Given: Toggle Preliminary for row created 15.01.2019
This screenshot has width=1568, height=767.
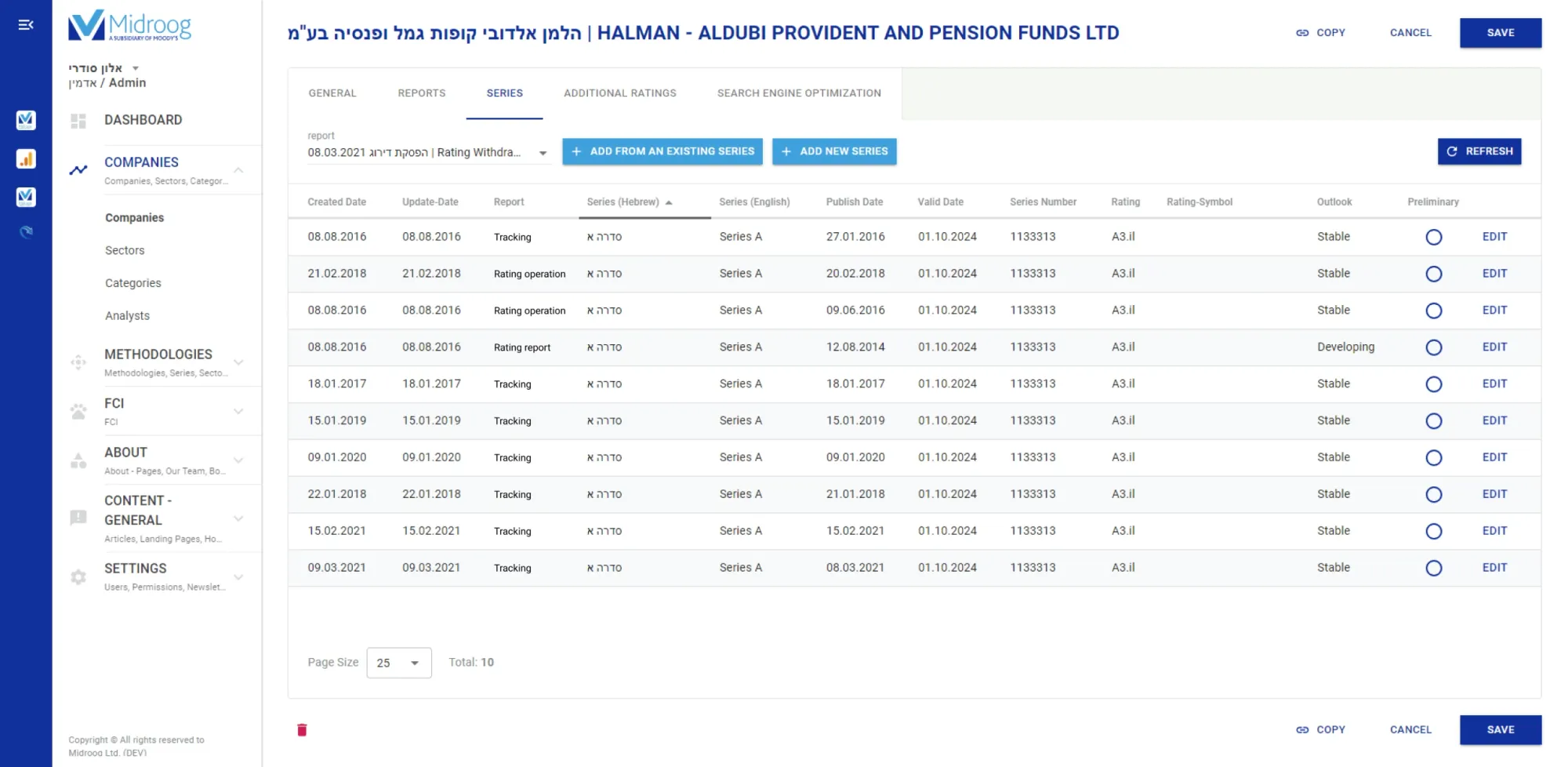Looking at the screenshot, I should 1434,421.
